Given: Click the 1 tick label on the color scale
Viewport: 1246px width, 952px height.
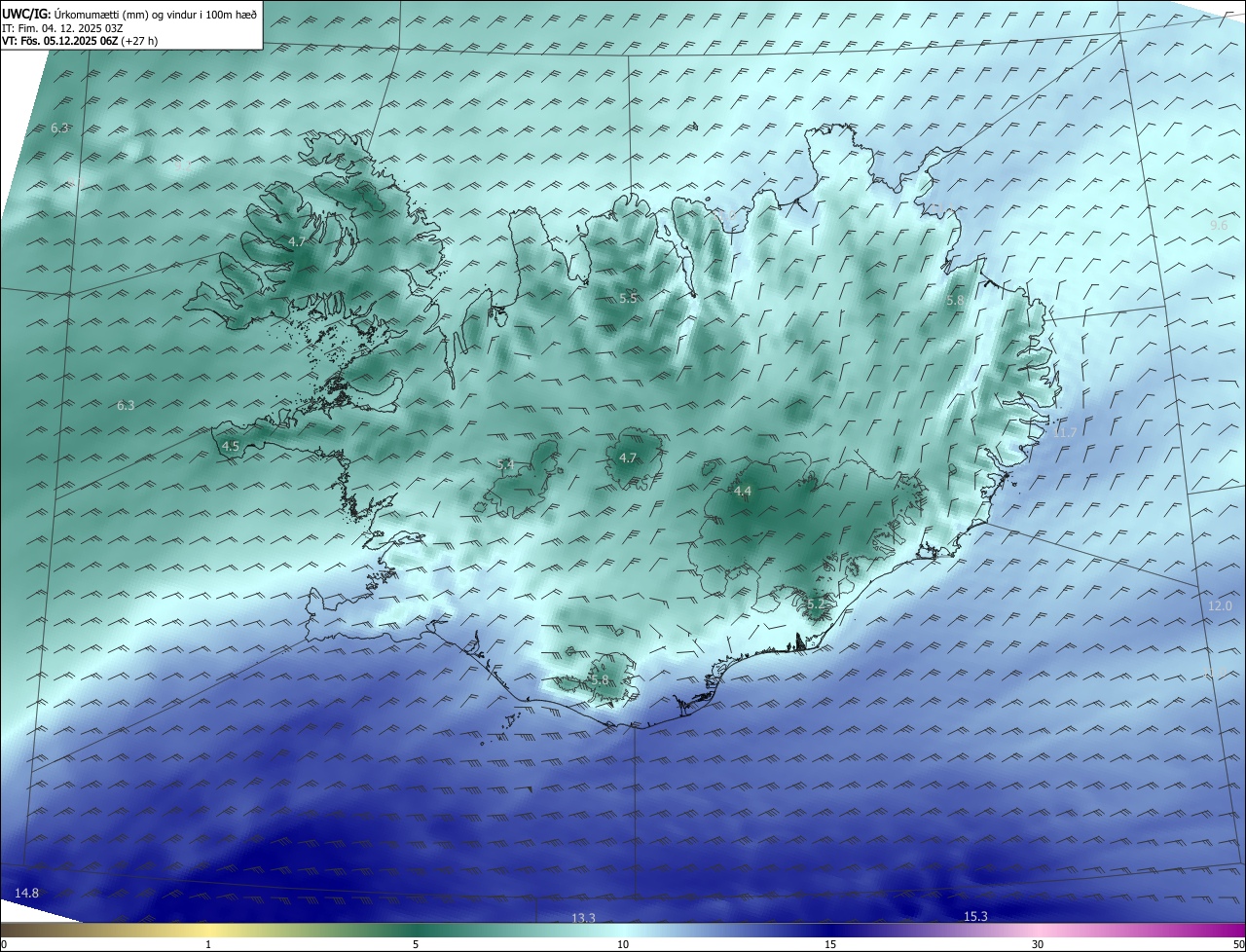Looking at the screenshot, I should [x=209, y=944].
